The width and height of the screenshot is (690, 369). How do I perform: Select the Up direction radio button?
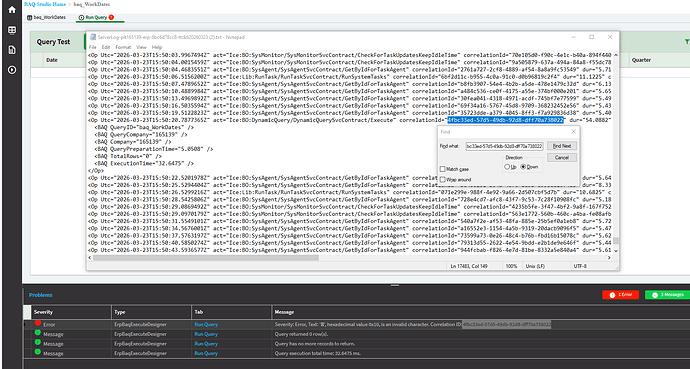(507, 167)
